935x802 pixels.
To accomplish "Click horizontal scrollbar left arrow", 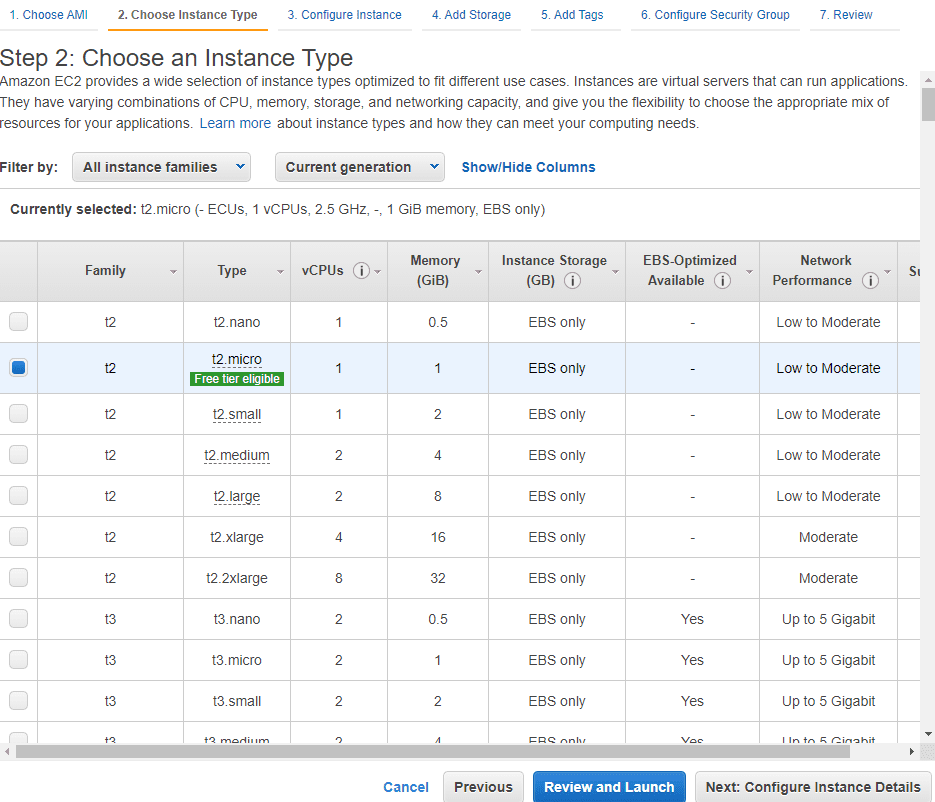I will (x=7, y=752).
